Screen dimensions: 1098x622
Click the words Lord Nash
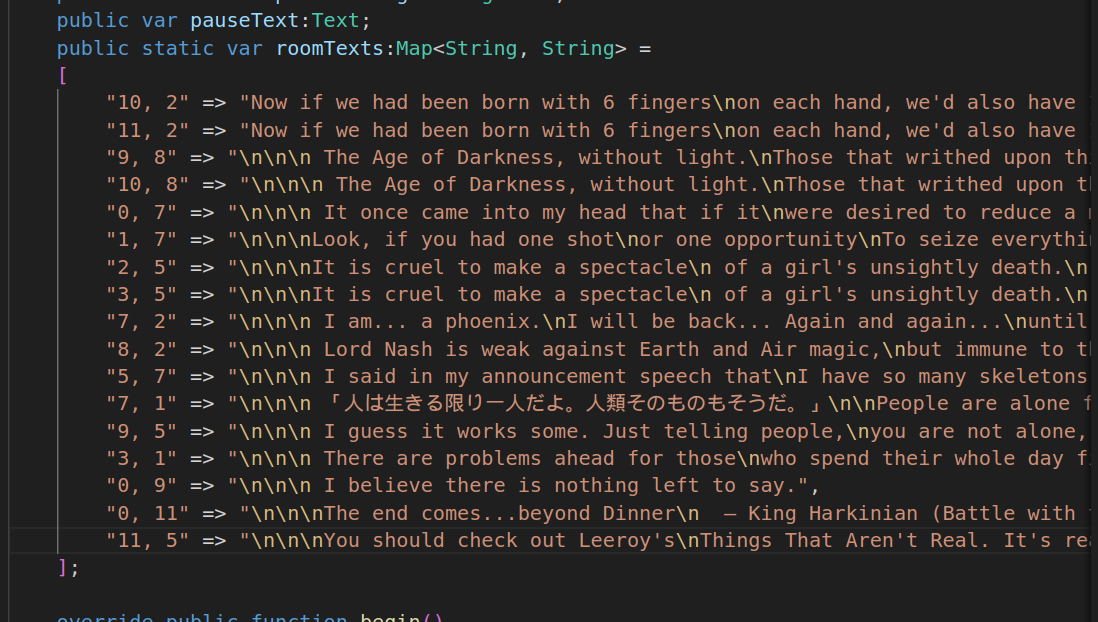click(372, 349)
